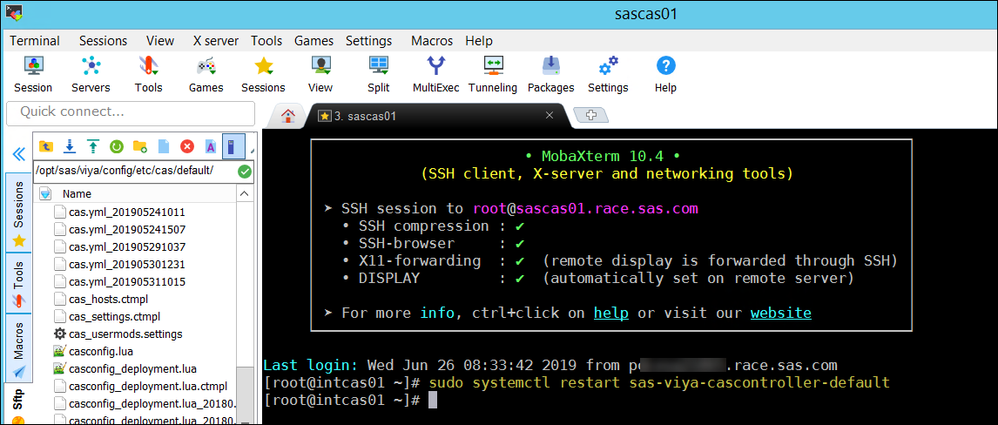Open the Sessions star toolbar button
Image resolution: width=998 pixels, height=425 pixels.
tap(263, 74)
